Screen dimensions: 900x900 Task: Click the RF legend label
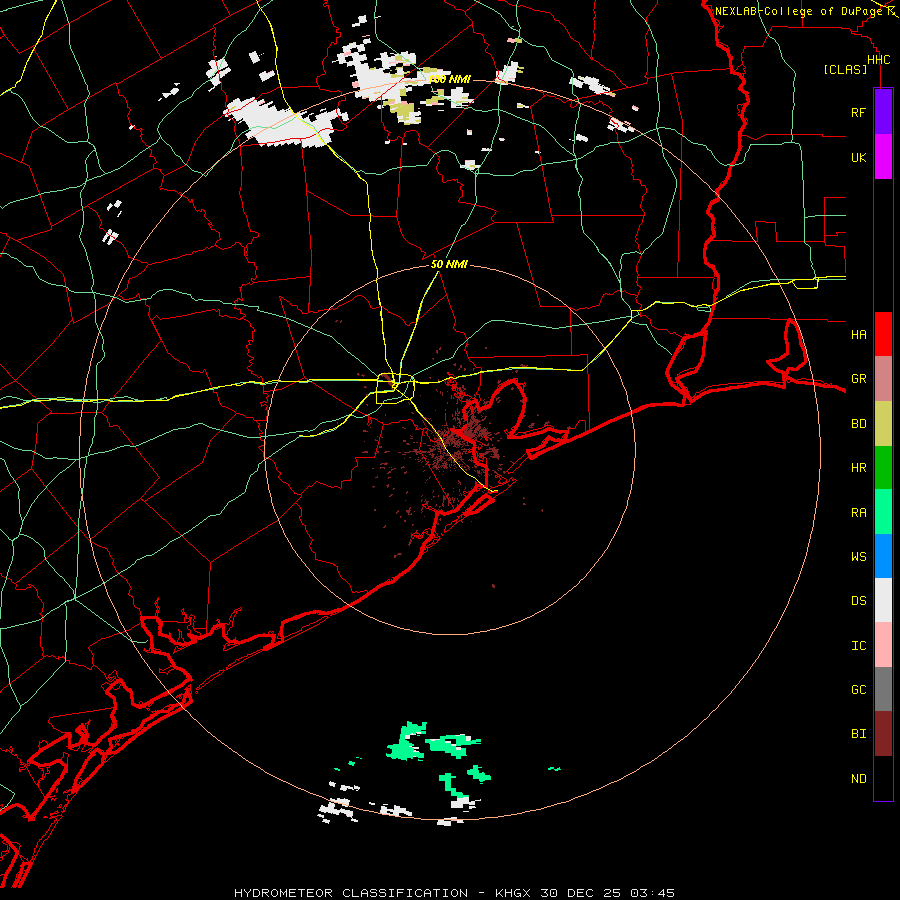coord(858,112)
